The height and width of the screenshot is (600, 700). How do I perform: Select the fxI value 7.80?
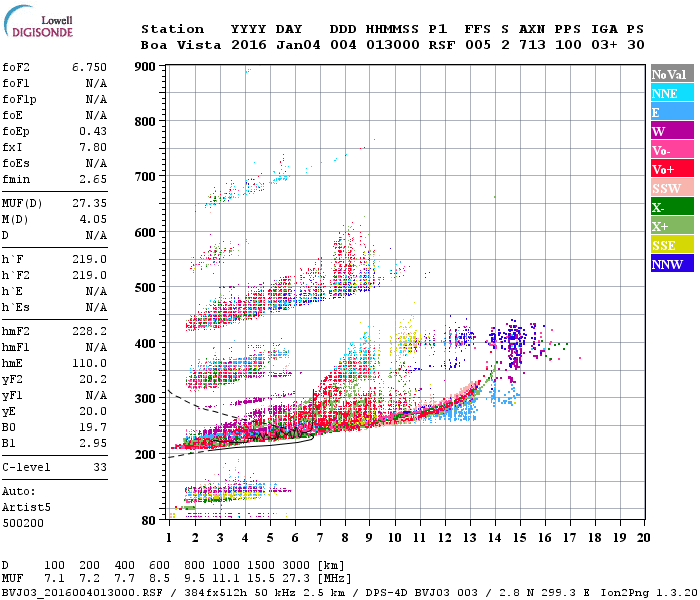click(93, 147)
